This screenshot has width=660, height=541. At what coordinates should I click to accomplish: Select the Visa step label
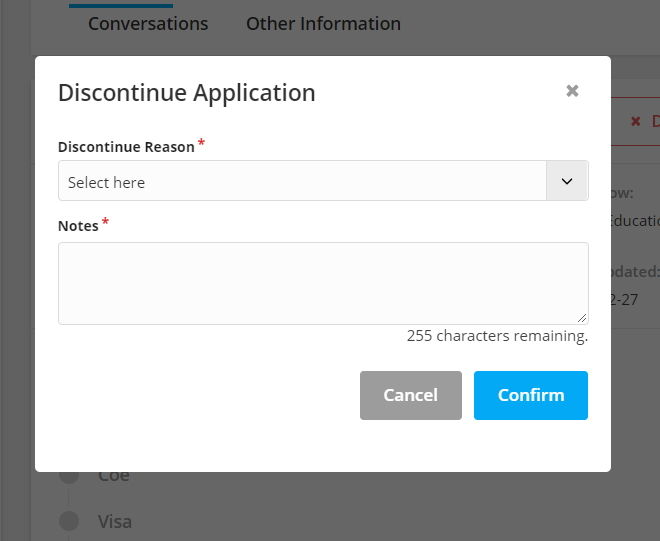pyautogui.click(x=115, y=522)
